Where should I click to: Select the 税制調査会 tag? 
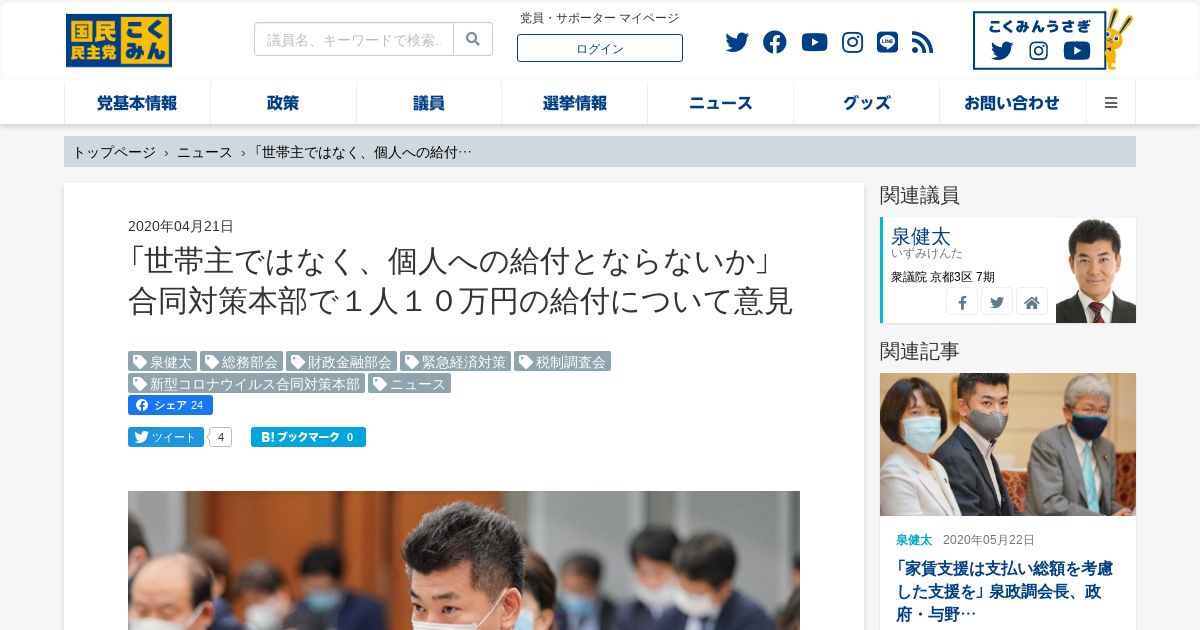562,361
